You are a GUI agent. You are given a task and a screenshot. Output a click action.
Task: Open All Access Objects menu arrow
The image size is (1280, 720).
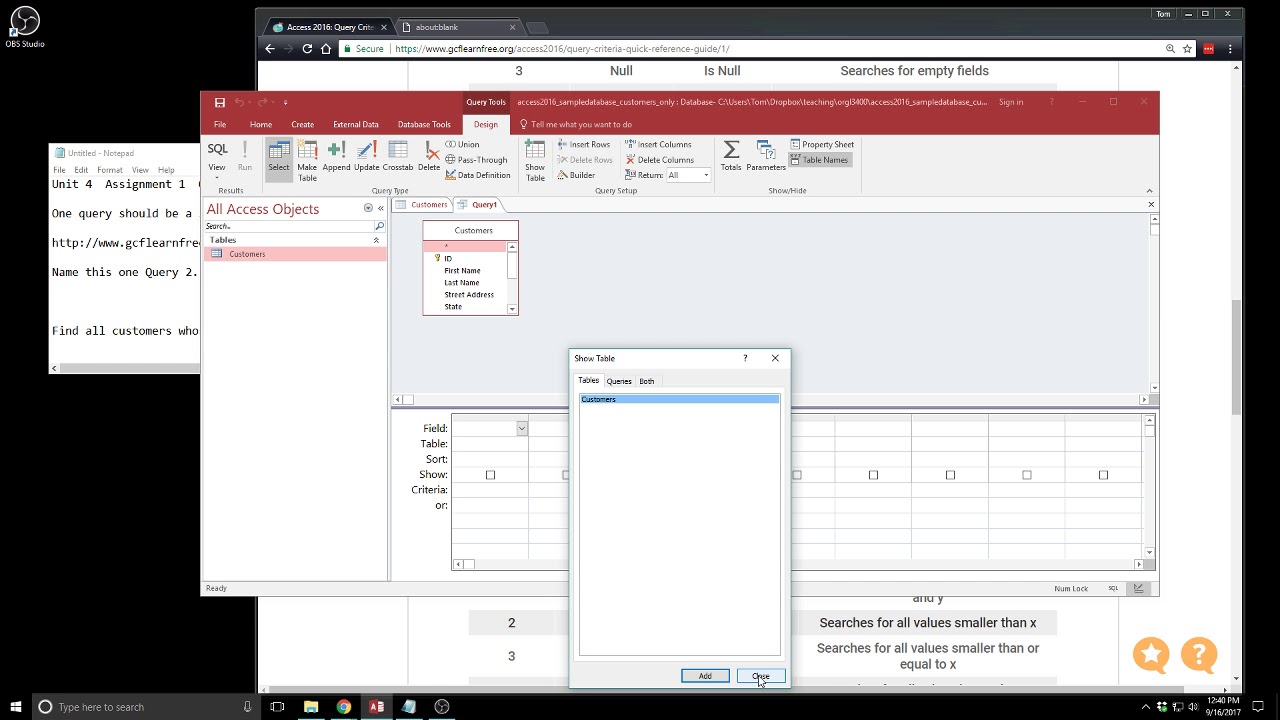point(368,208)
